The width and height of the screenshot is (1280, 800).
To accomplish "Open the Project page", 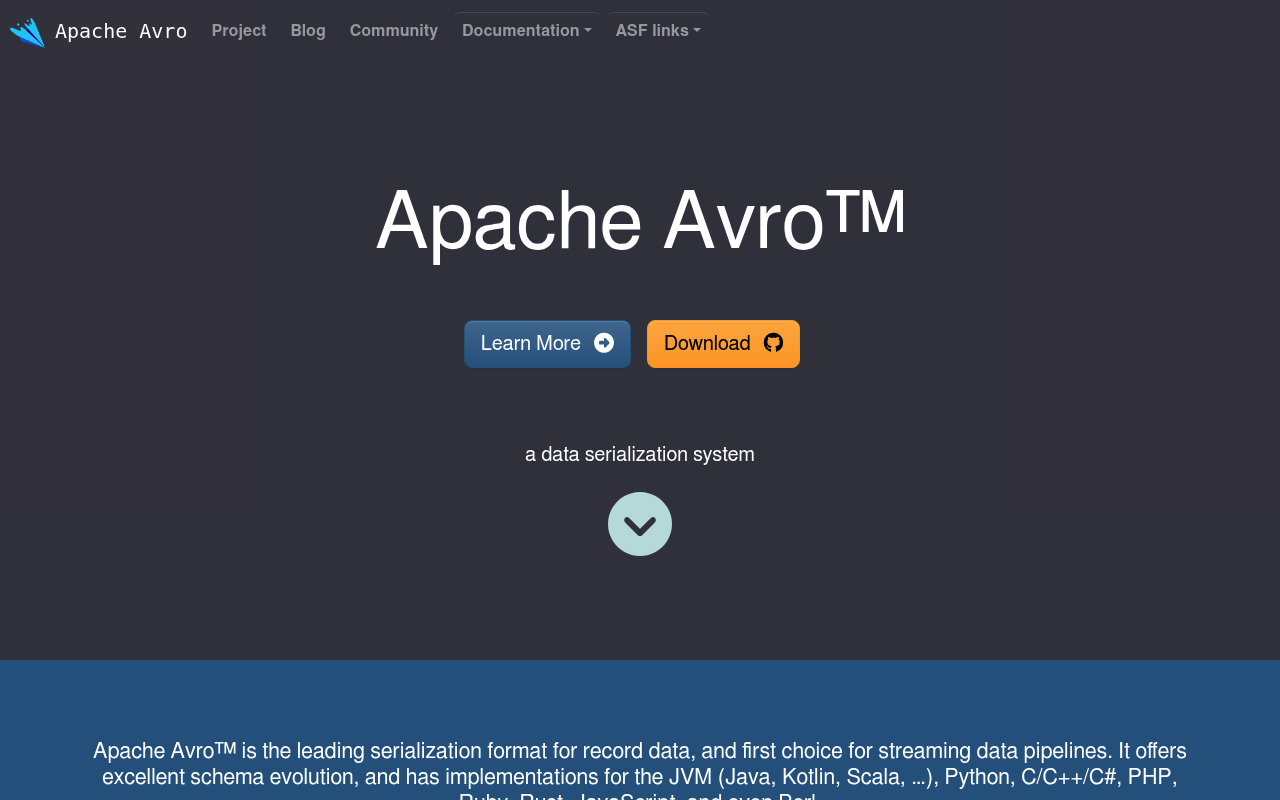I will tap(239, 31).
